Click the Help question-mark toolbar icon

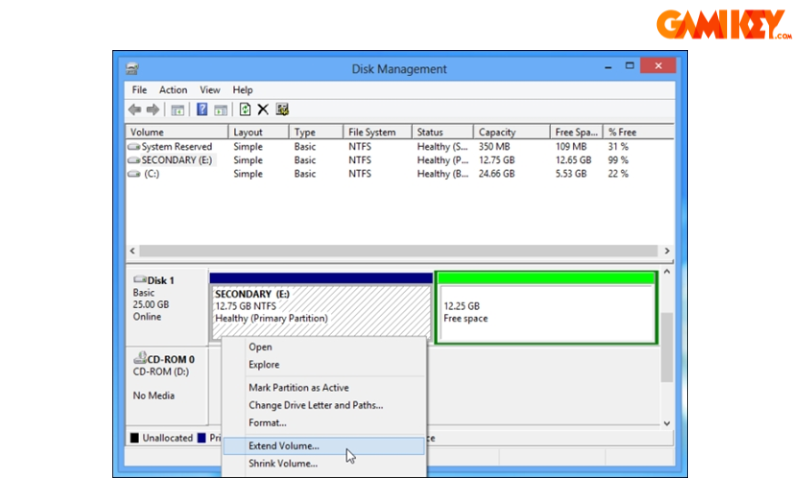(x=202, y=109)
